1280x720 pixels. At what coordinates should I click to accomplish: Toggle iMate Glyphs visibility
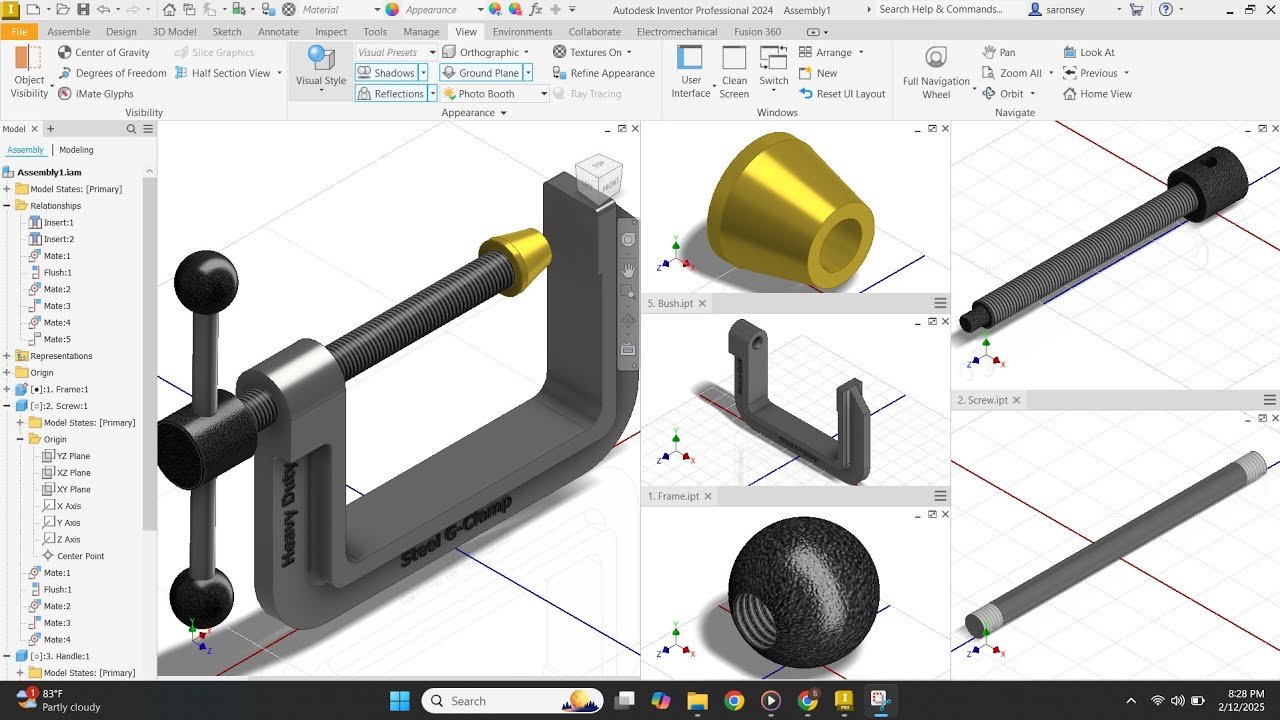click(95, 94)
